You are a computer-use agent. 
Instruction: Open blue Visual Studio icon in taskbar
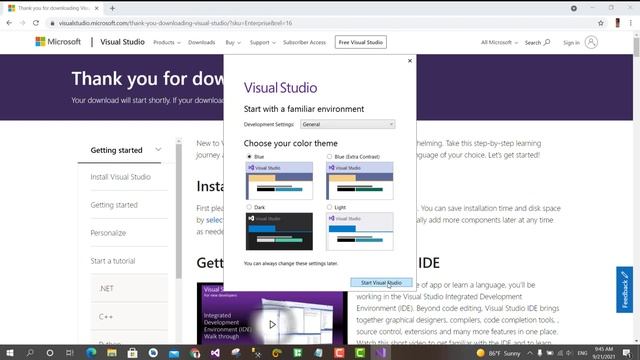pos(216,353)
